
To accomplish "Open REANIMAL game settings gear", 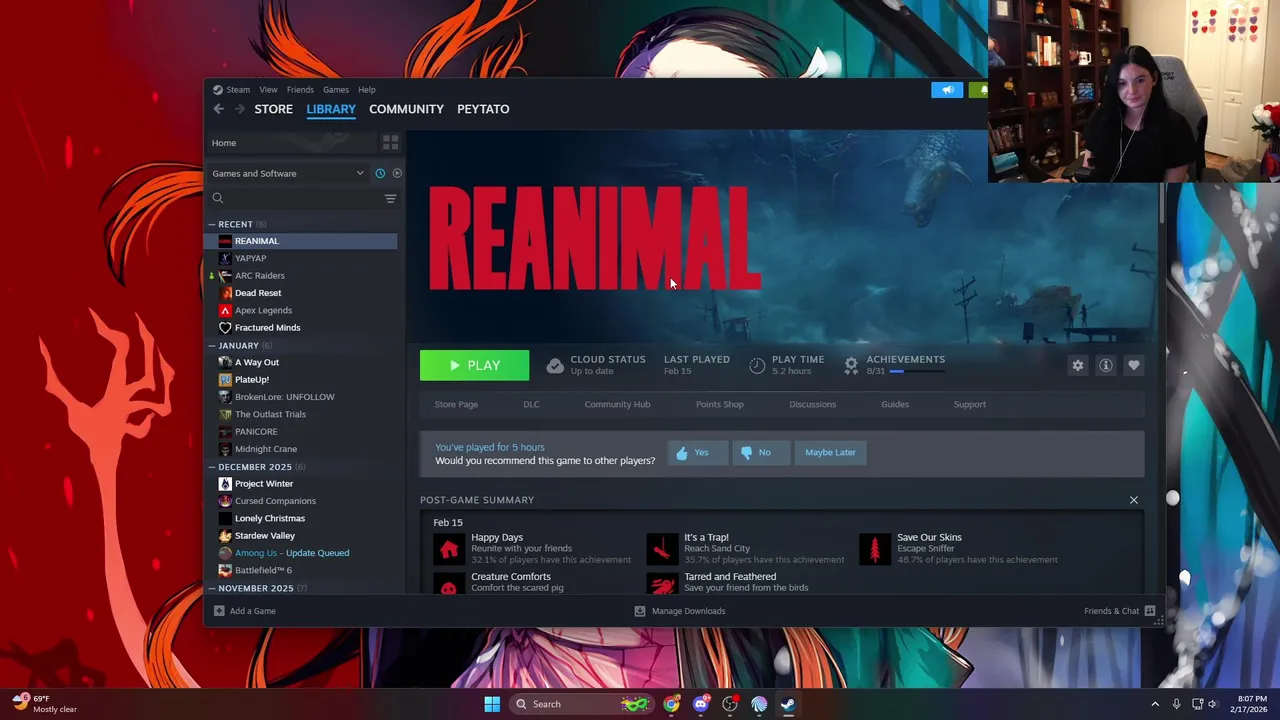I will [x=1078, y=366].
